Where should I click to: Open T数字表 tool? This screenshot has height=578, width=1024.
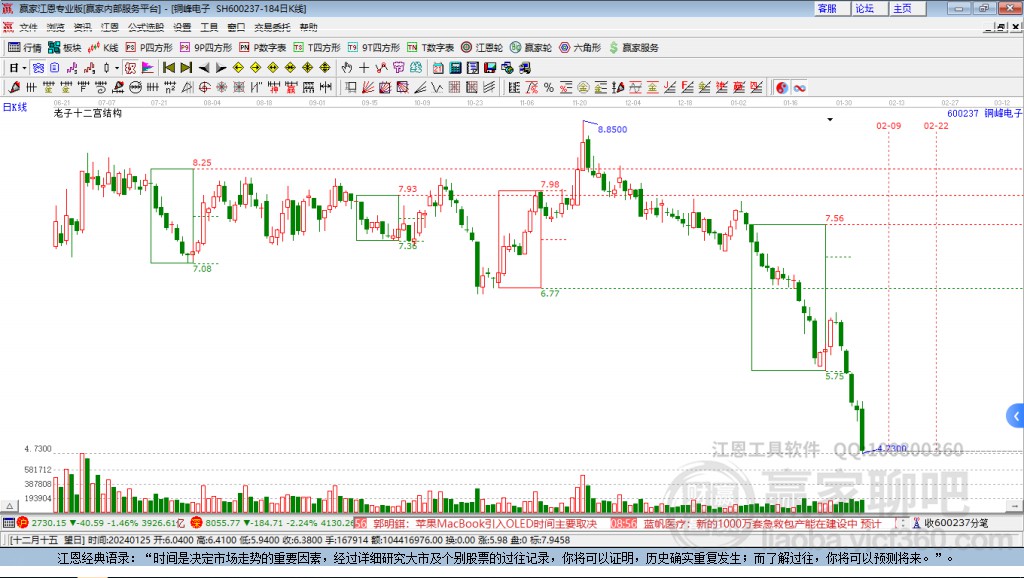click(x=430, y=48)
